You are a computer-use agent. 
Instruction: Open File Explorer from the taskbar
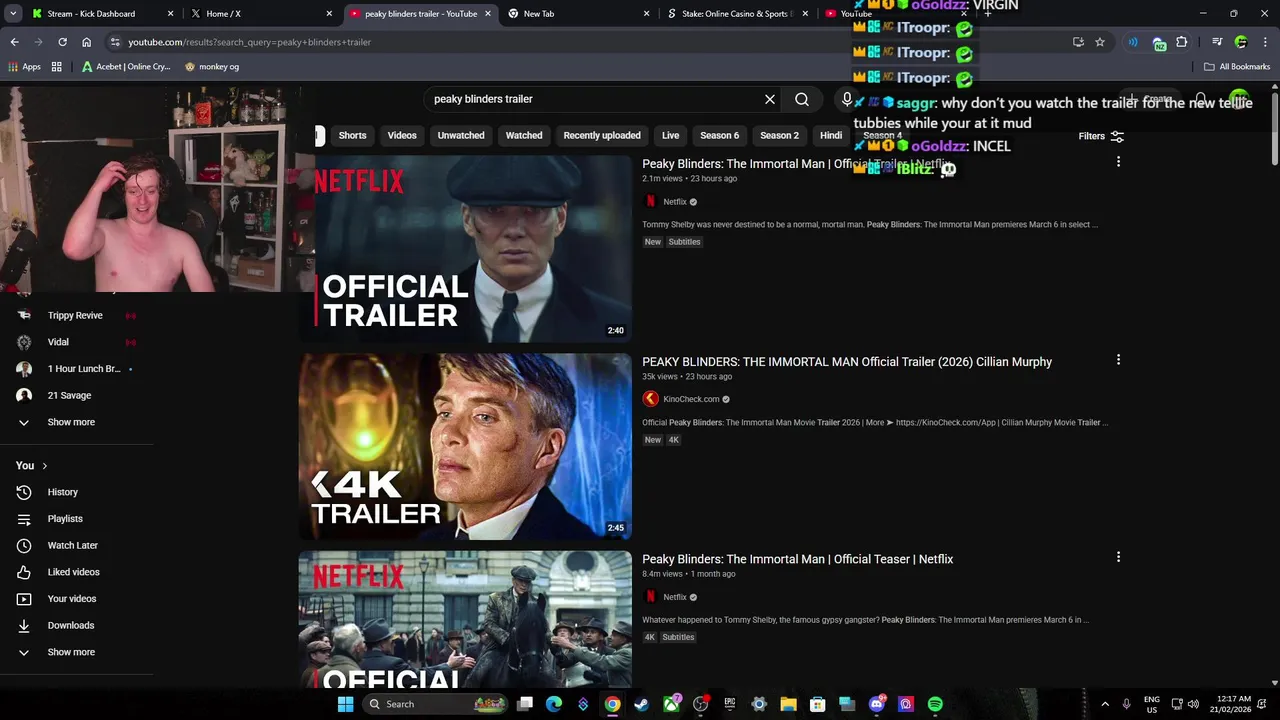[788, 704]
